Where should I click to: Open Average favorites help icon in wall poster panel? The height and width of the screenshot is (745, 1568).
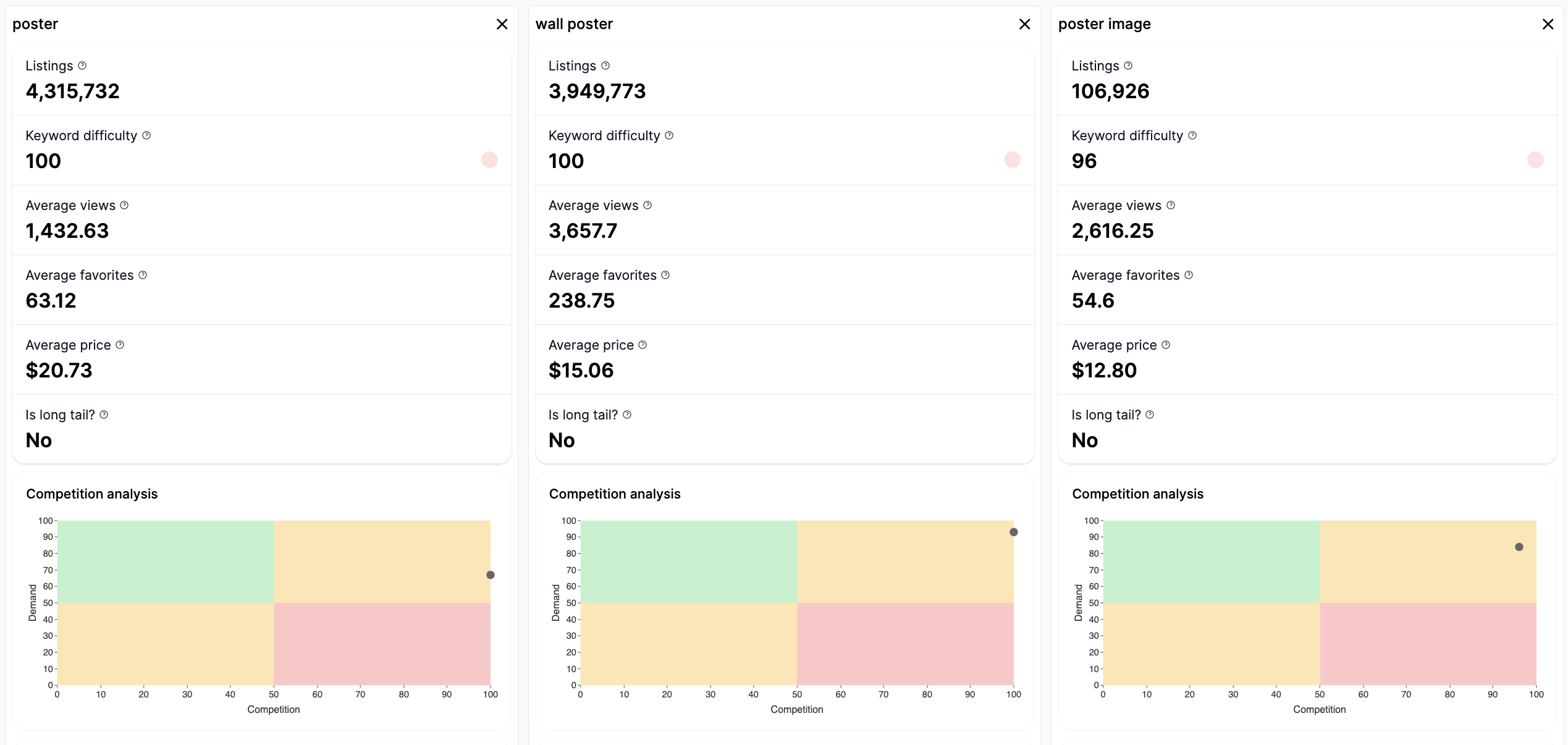(665, 275)
